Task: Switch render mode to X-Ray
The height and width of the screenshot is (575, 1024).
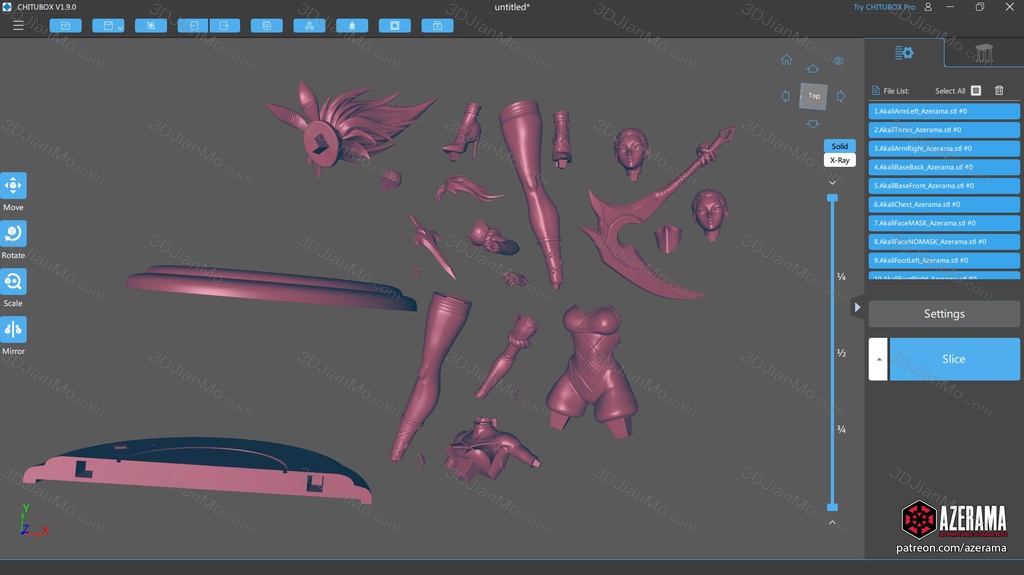Action: point(840,160)
